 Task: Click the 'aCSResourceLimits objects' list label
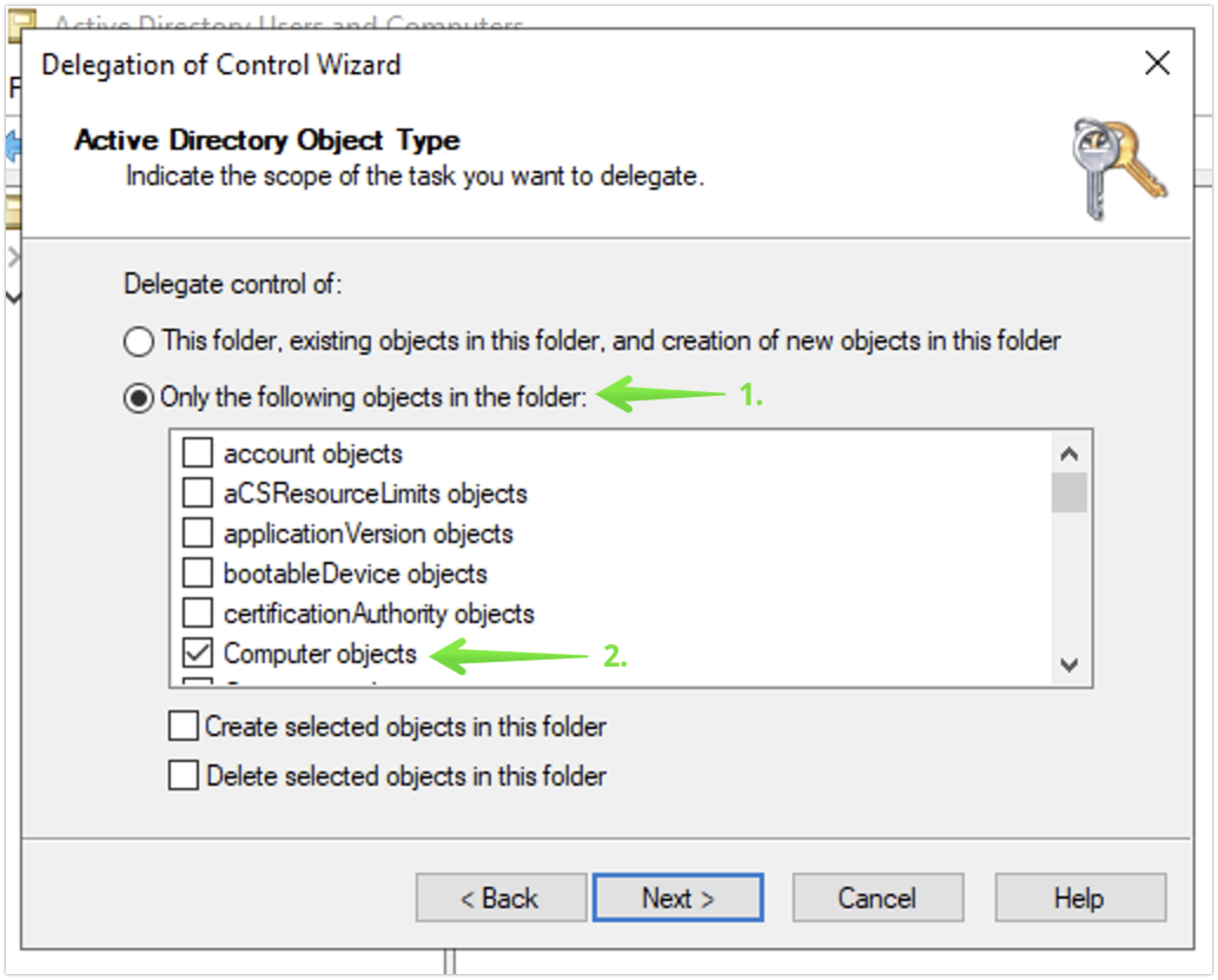click(x=375, y=494)
